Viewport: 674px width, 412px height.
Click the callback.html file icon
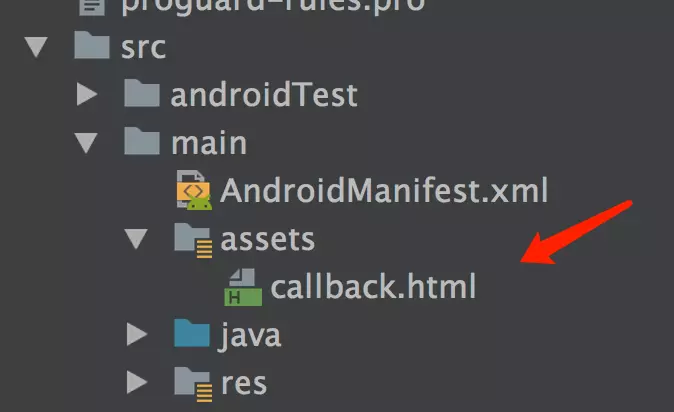coord(243,287)
